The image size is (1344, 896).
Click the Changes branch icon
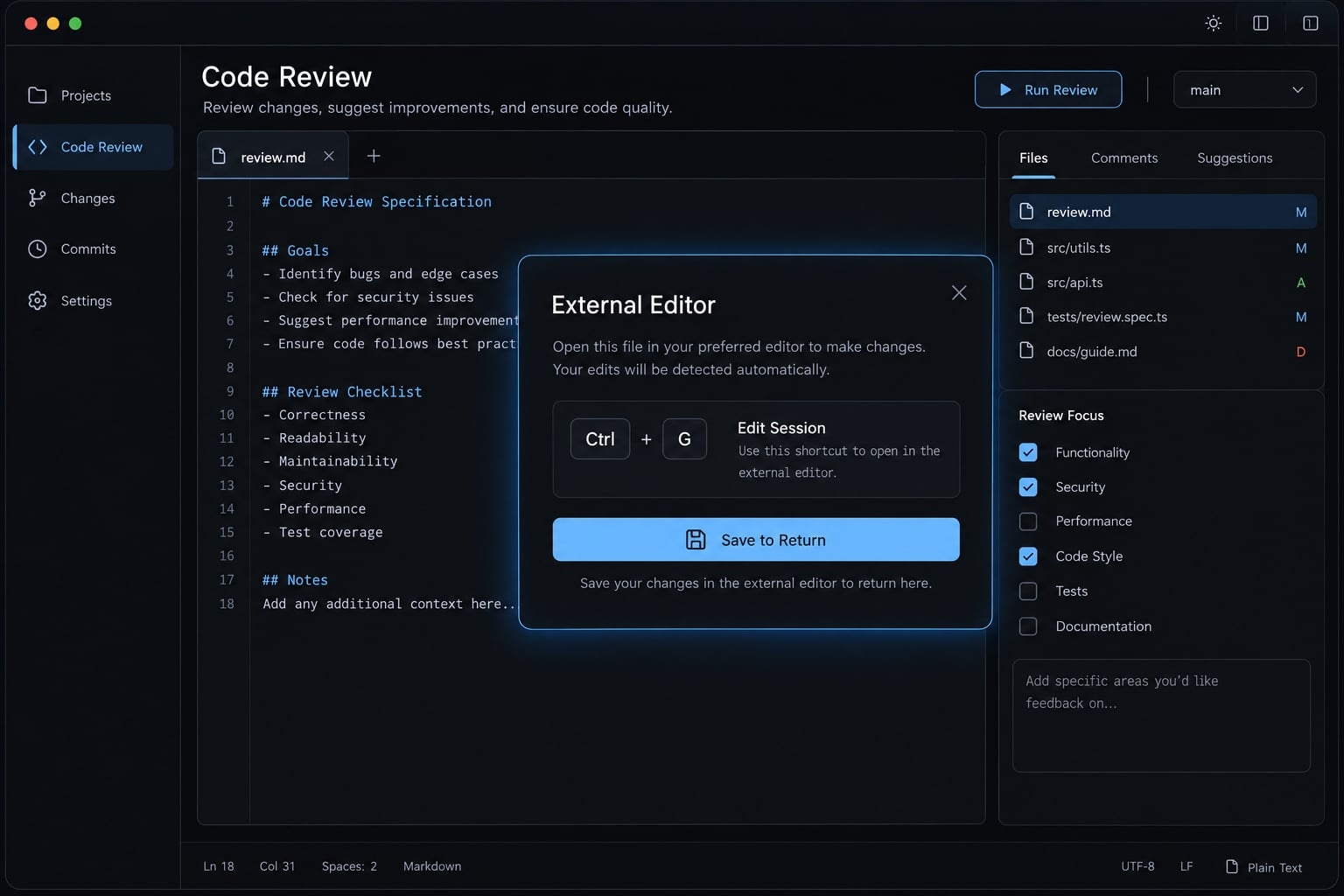tap(37, 199)
